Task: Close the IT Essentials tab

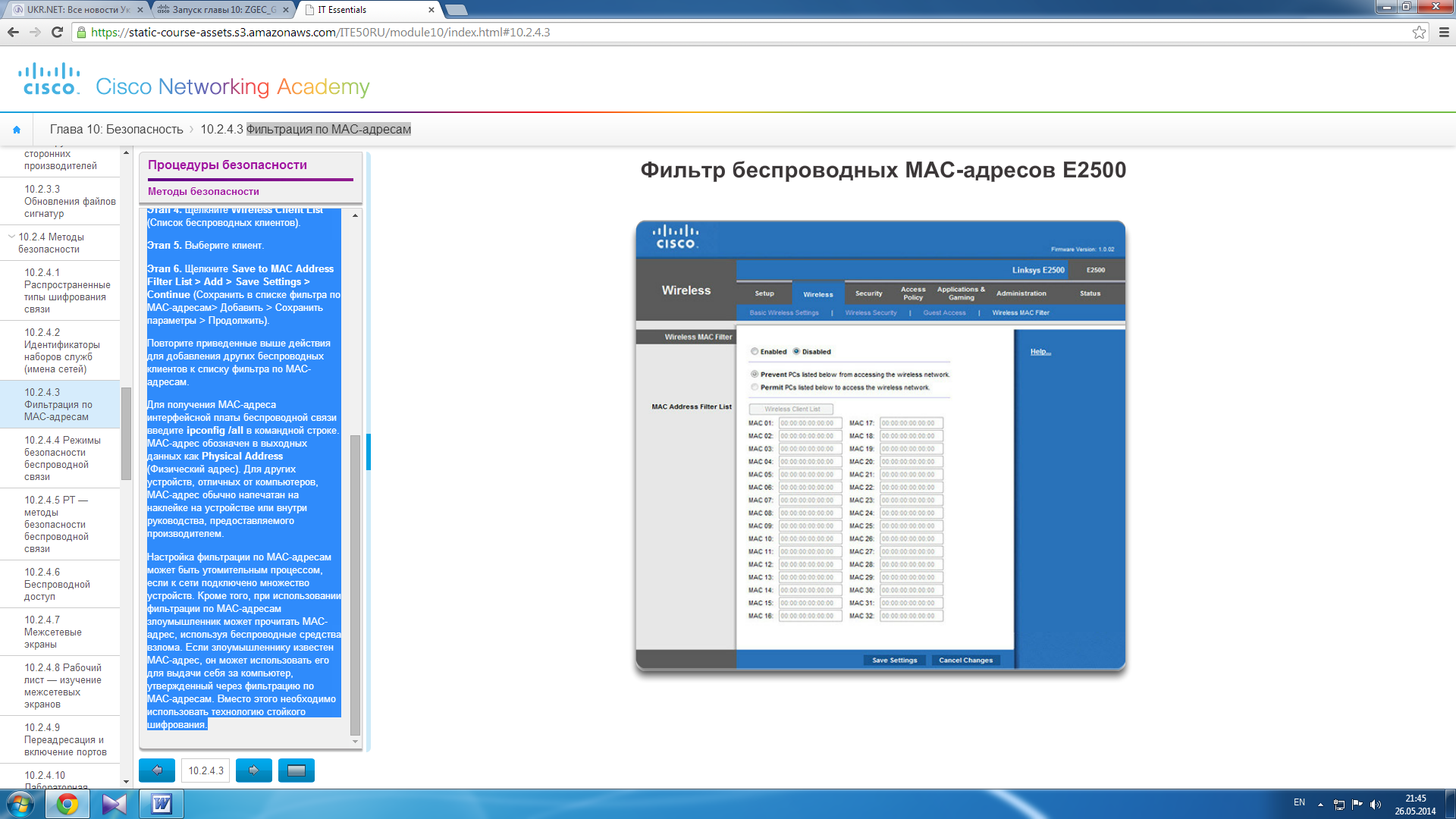Action: coord(431,10)
